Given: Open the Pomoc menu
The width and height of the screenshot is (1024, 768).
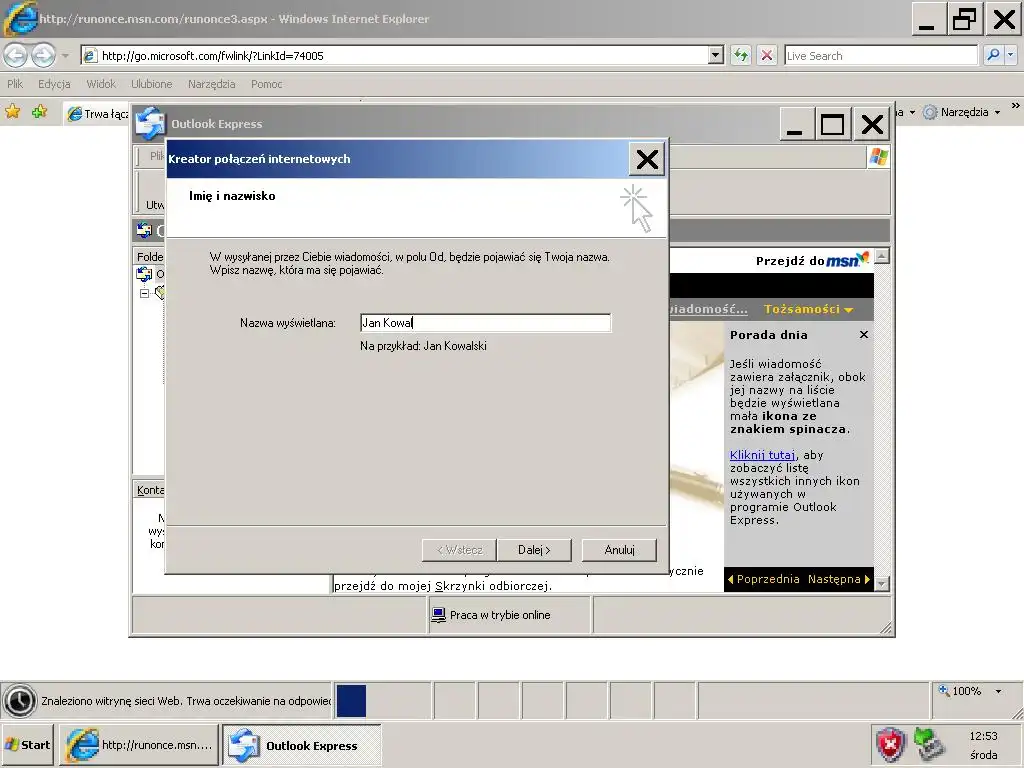Looking at the screenshot, I should coord(266,84).
